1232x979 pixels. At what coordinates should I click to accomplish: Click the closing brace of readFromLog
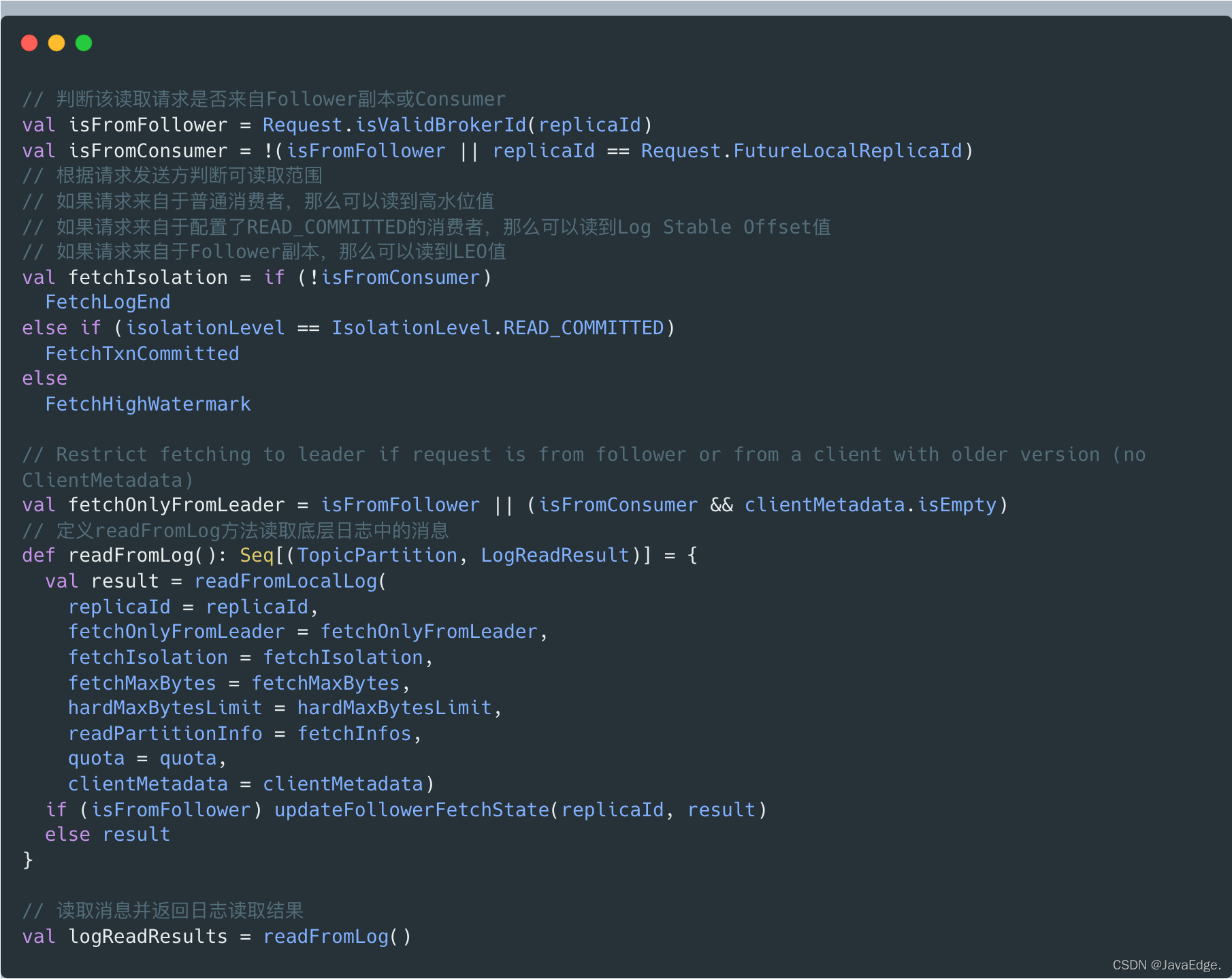click(28, 861)
